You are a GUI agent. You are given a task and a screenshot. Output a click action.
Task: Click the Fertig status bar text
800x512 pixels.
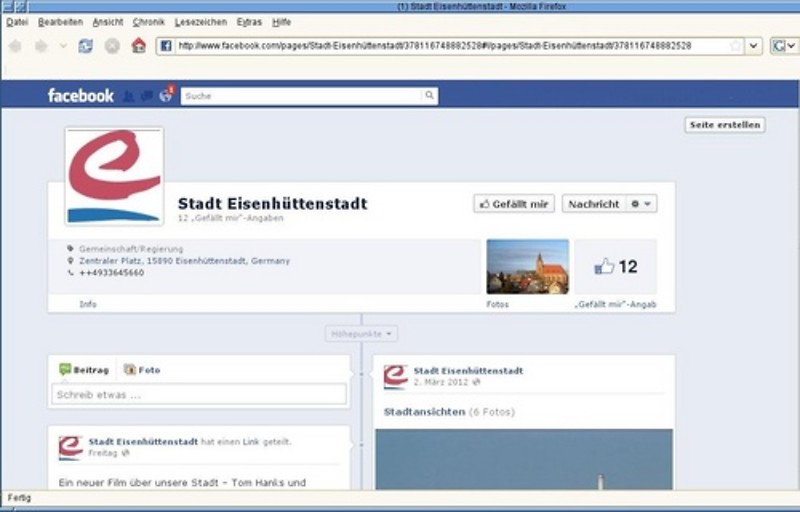click(19, 498)
